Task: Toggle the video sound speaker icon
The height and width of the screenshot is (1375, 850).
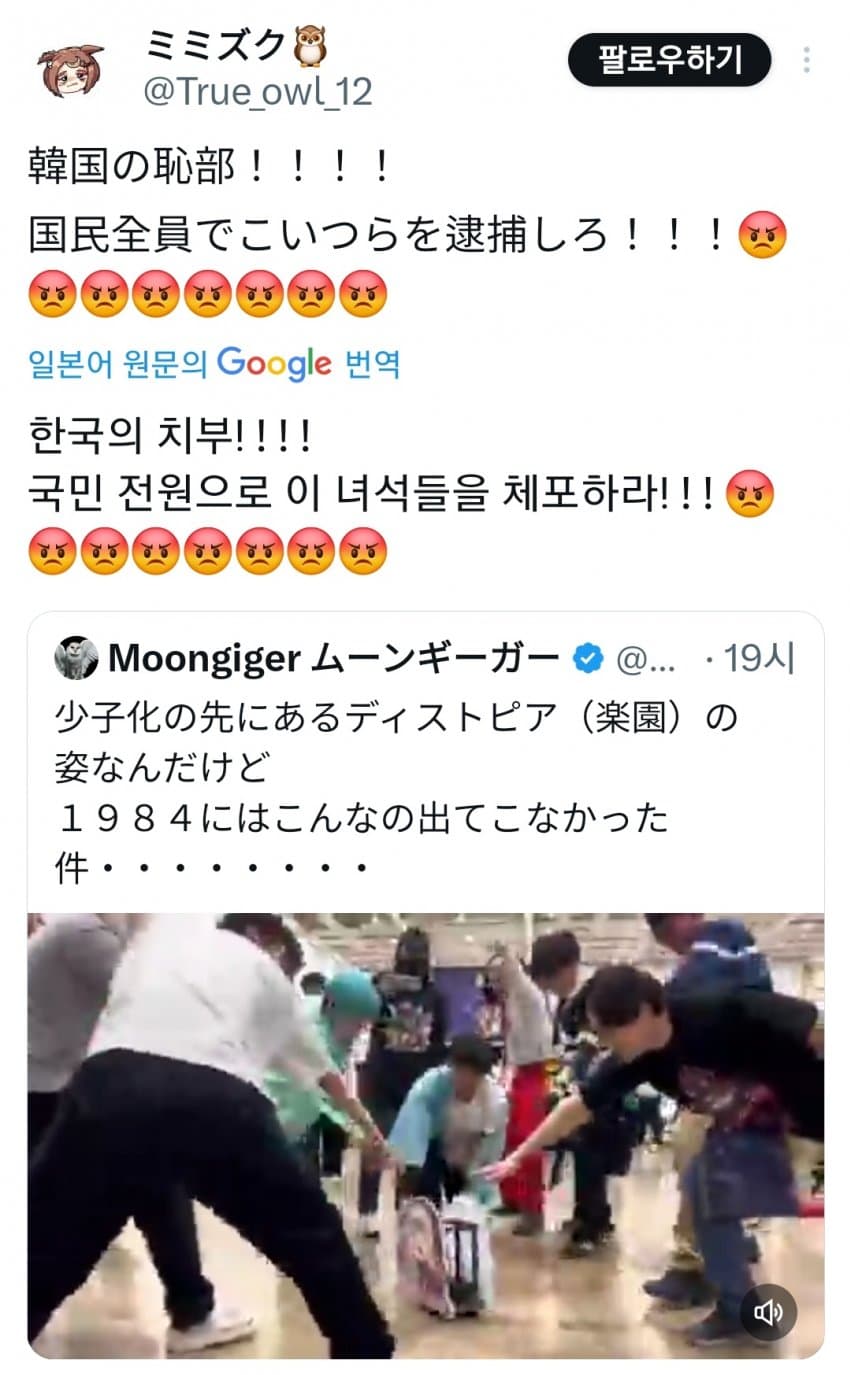Action: pyautogui.click(x=769, y=1312)
